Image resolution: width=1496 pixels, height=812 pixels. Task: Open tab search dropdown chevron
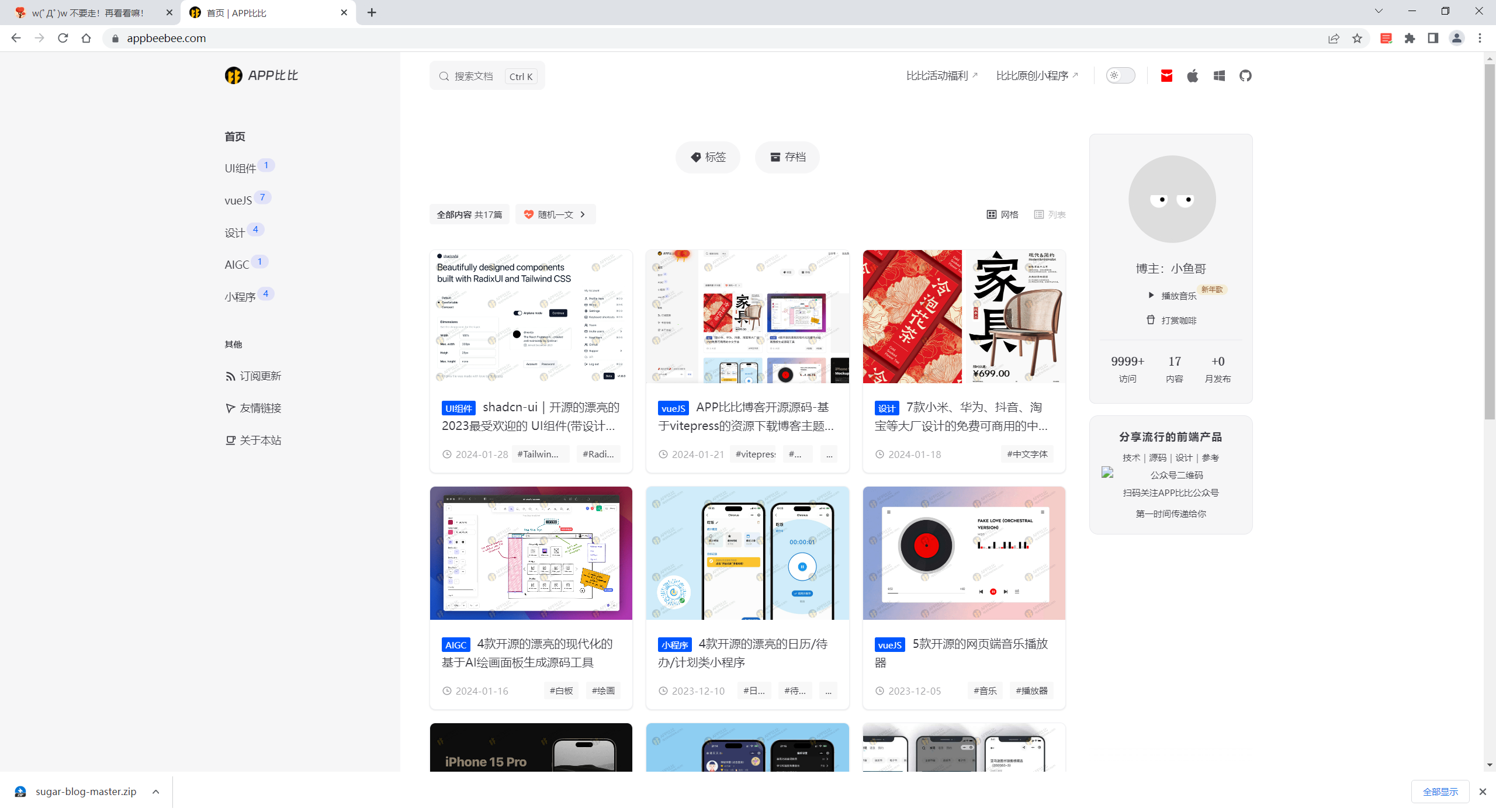coord(1379,11)
